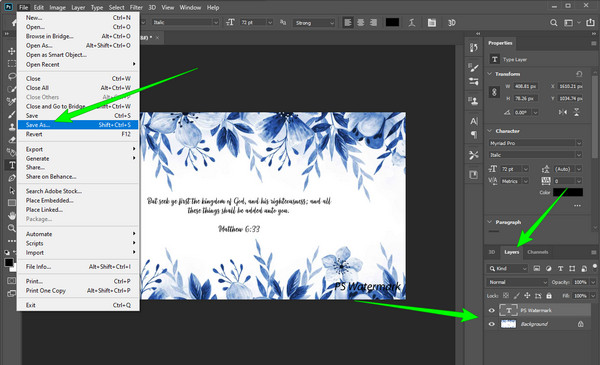Toggle filter for adjustment layers
This screenshot has width=600, height=365.
click(x=548, y=269)
